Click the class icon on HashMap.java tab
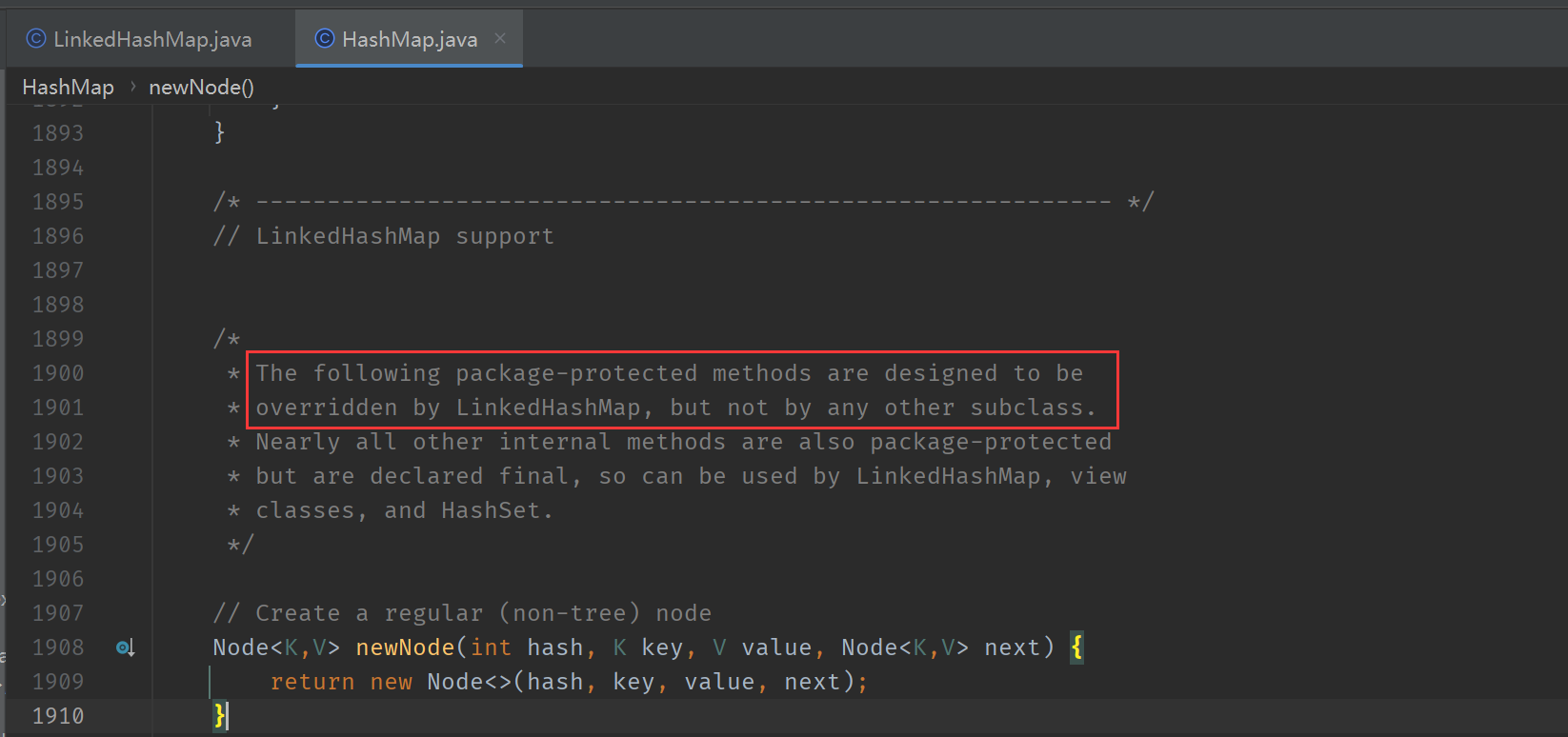The image size is (1568, 737). (325, 38)
